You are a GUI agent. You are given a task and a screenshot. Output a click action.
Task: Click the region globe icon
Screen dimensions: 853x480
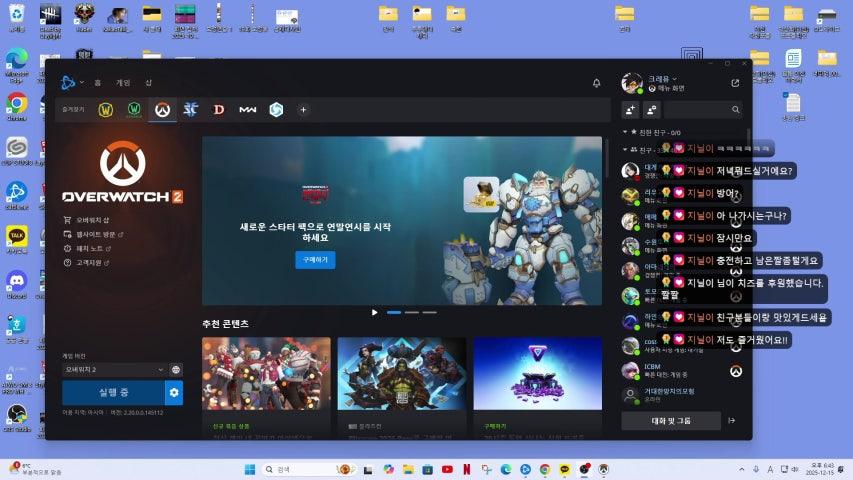click(x=176, y=369)
